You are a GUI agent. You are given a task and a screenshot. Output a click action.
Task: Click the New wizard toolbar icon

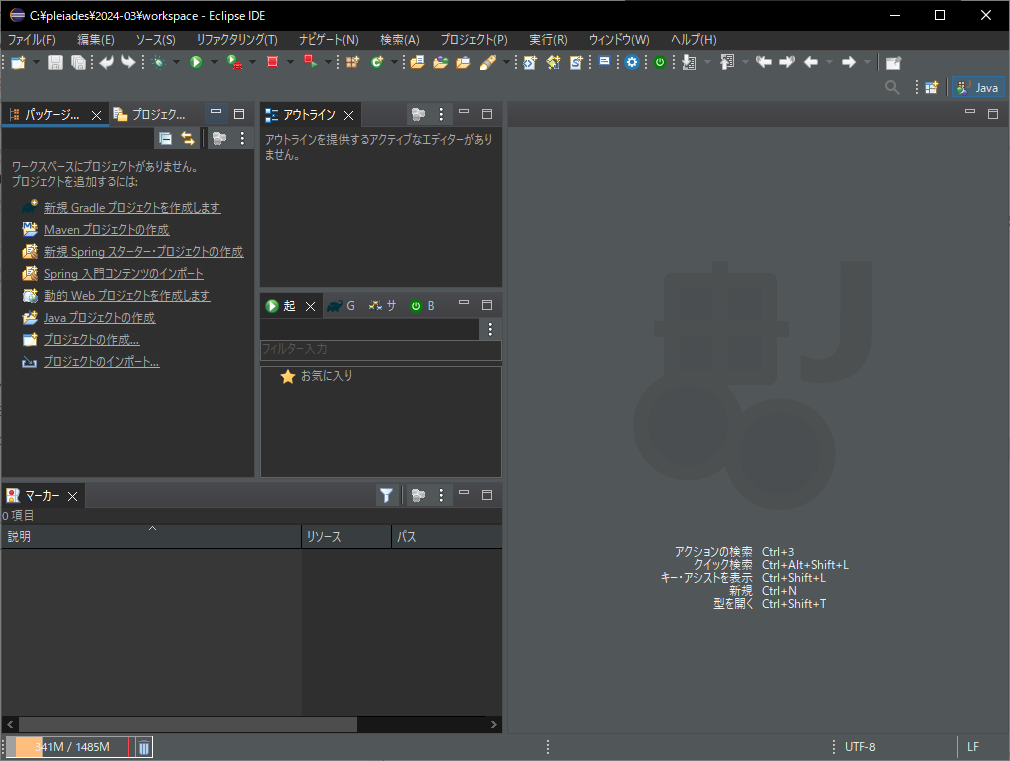[18, 63]
